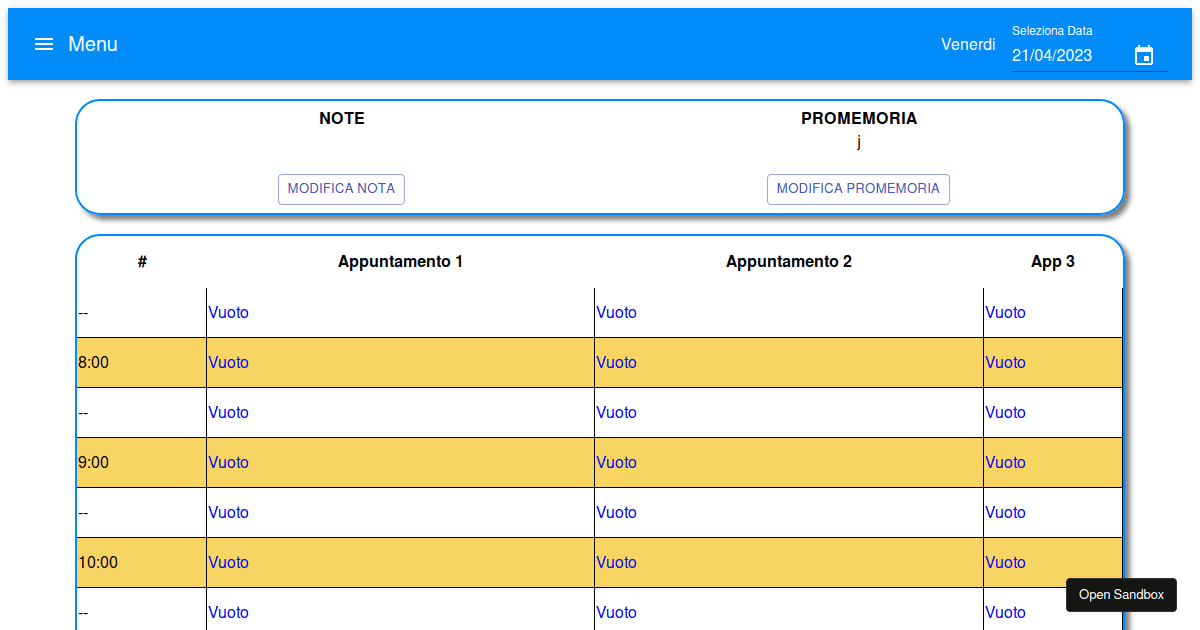Select the 8:00 App 3 Vuoto link

click(x=1005, y=363)
